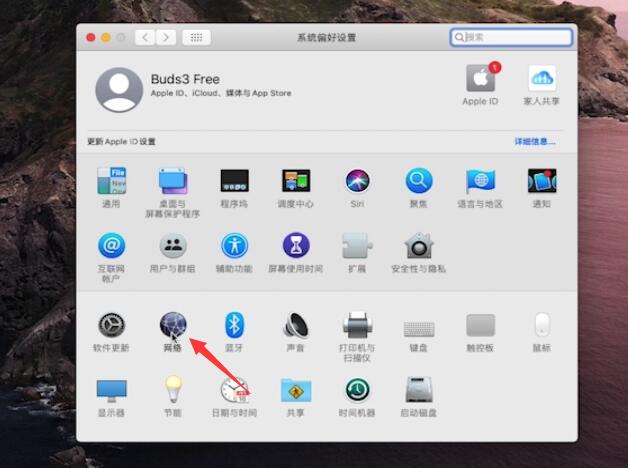This screenshot has width=628, height=468.
Task: Open the 显示器 (Displays) preferences
Action: (111, 391)
